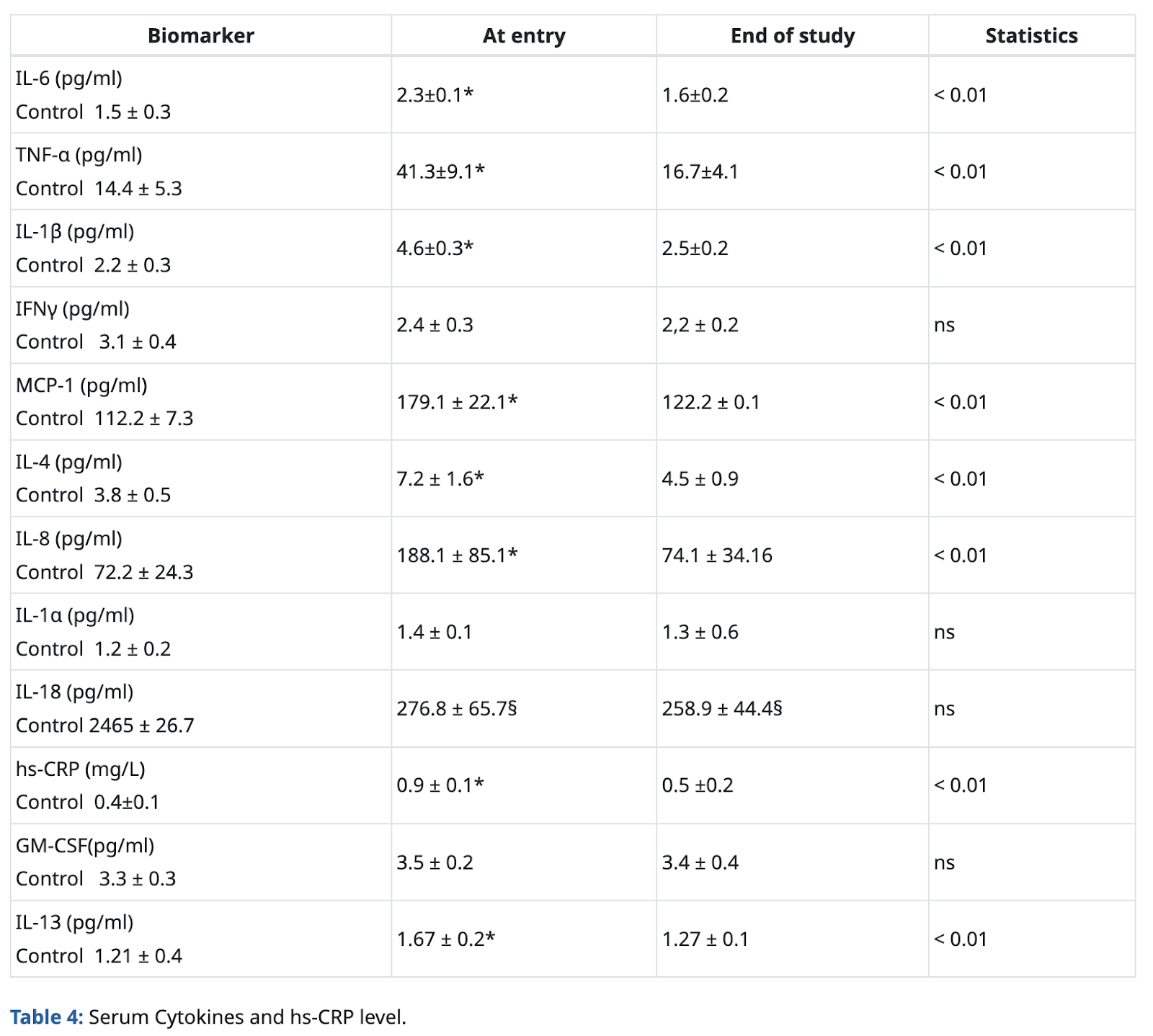Click the IL-18 end of study value 258.9 ± 44.4§
1153x1036 pixels.
click(x=722, y=709)
